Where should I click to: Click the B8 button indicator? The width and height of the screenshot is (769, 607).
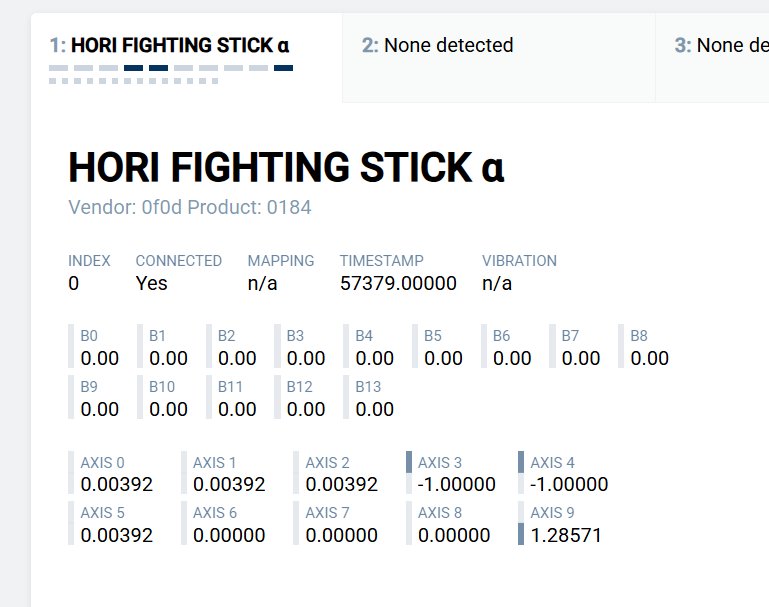(x=649, y=358)
